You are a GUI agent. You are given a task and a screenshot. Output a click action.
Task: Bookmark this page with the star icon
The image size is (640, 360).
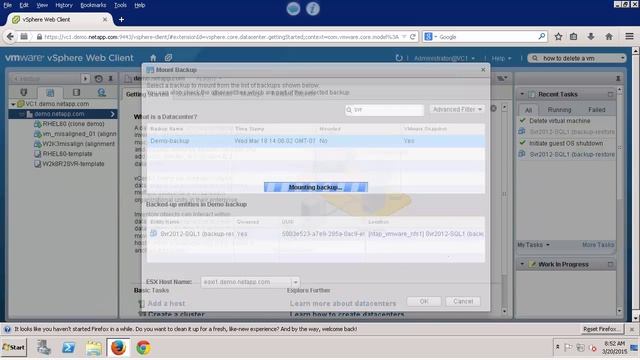pos(558,37)
